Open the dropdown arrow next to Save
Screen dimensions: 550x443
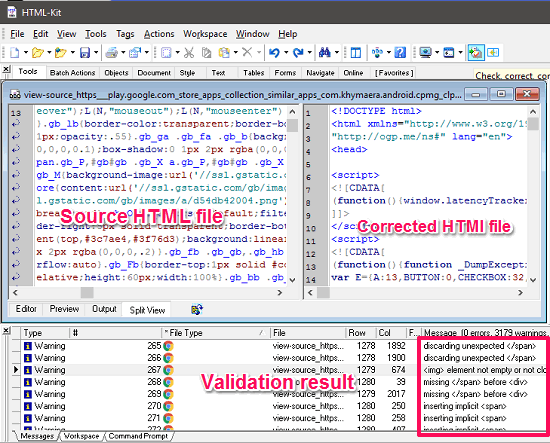(96, 53)
